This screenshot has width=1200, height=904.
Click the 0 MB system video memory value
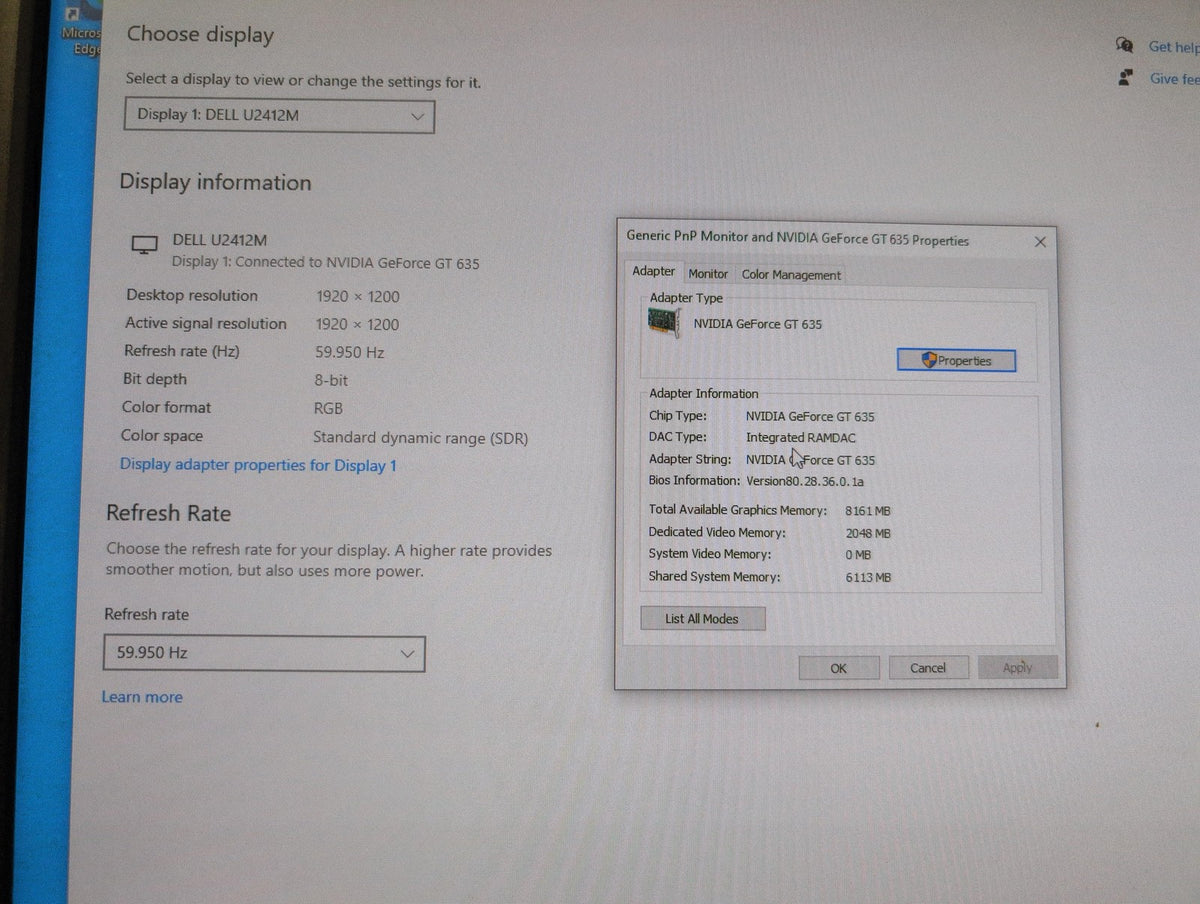pyautogui.click(x=858, y=555)
